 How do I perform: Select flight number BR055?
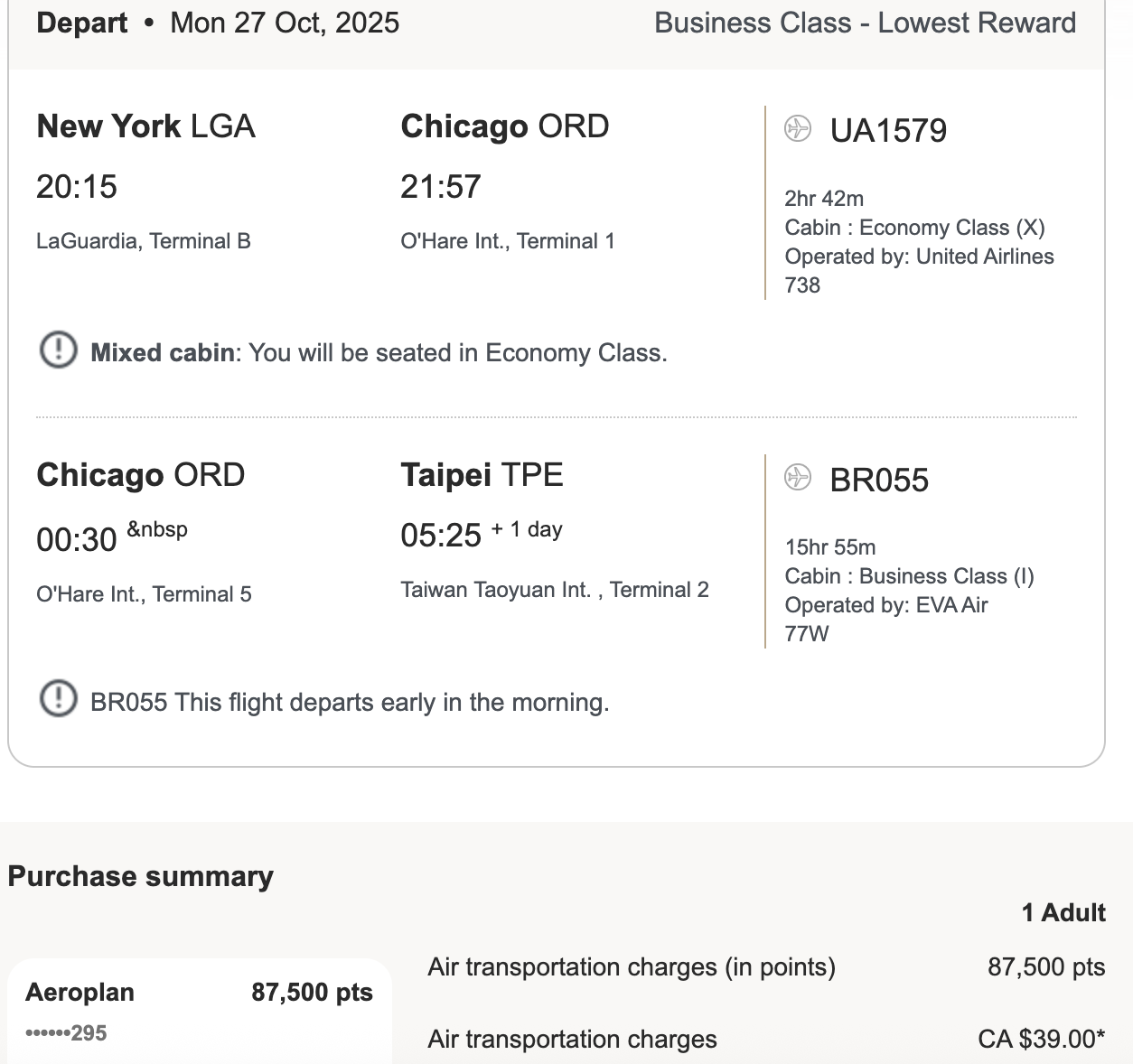pyautogui.click(x=879, y=481)
